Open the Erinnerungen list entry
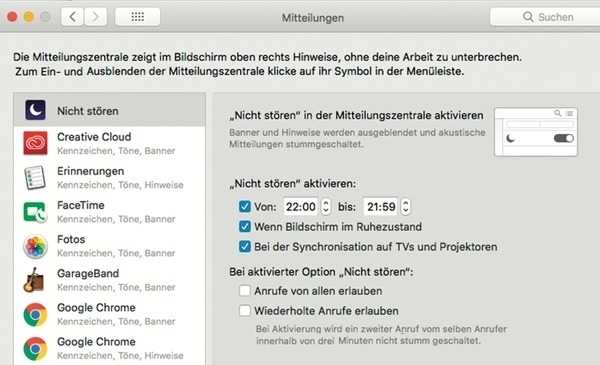 click(109, 178)
